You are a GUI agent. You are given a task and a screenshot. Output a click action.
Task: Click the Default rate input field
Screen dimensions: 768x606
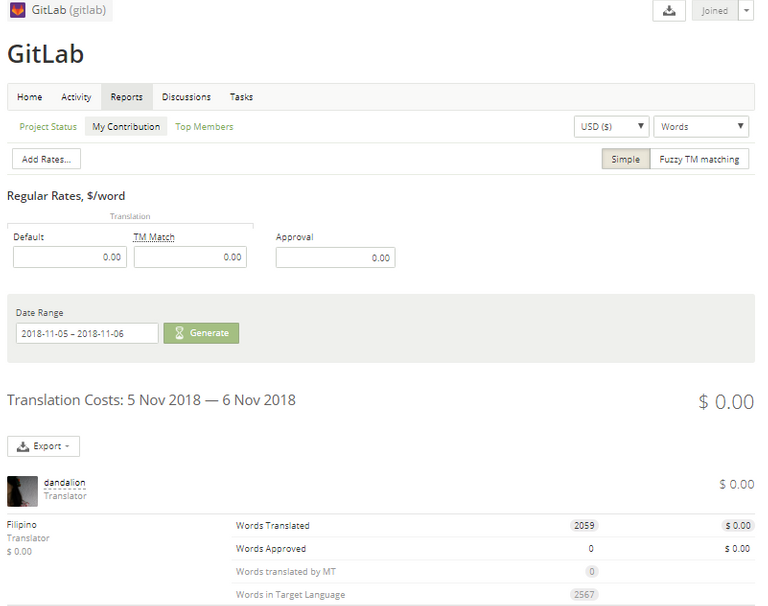pos(70,257)
